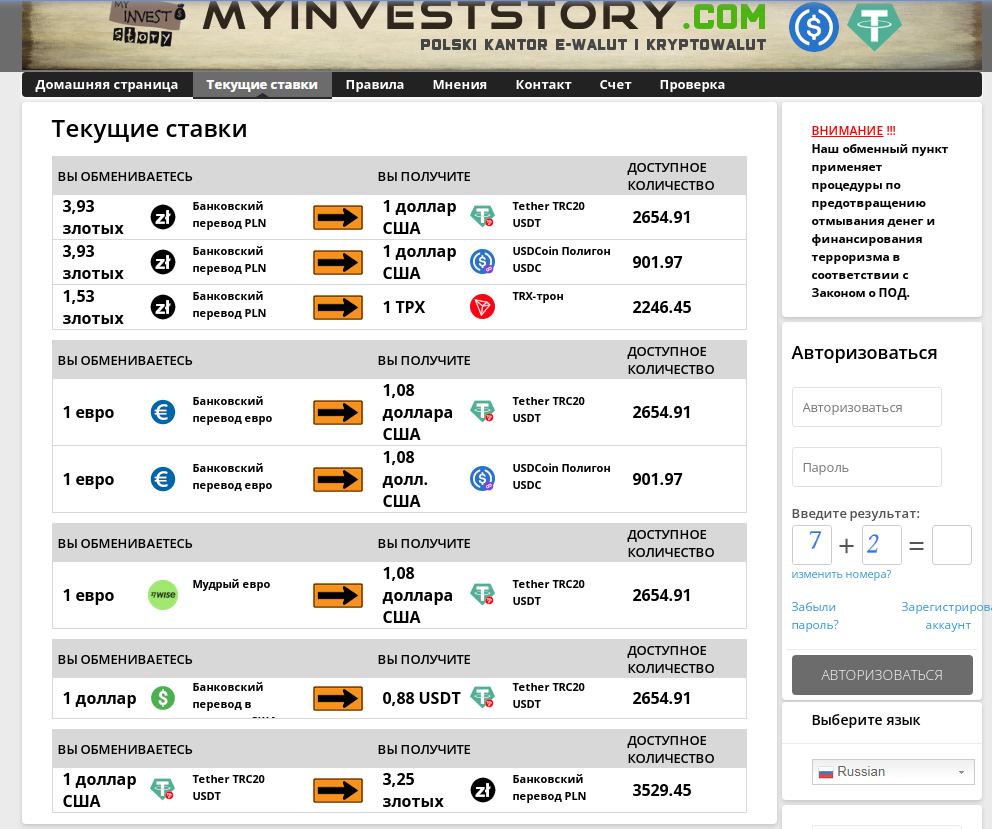Screen dimensions: 992x829
Task: Focus the Авторизоваться login field
Action: pos(867,407)
